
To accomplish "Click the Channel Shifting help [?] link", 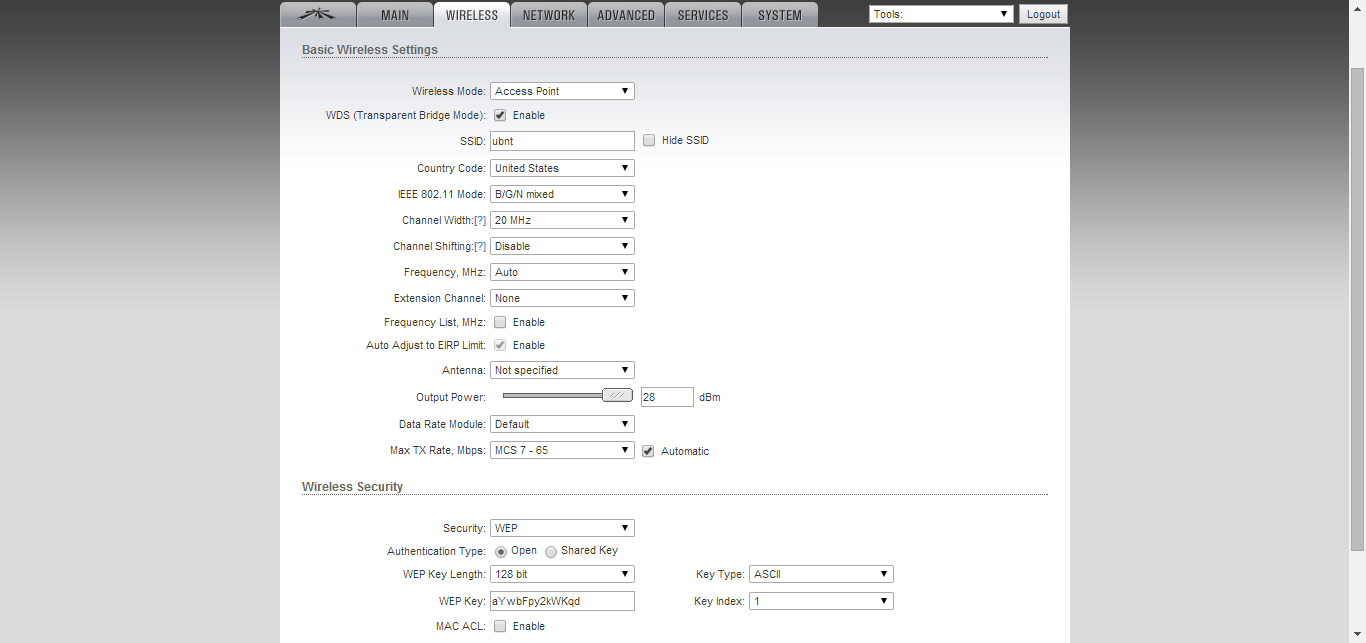I will (x=480, y=246).
